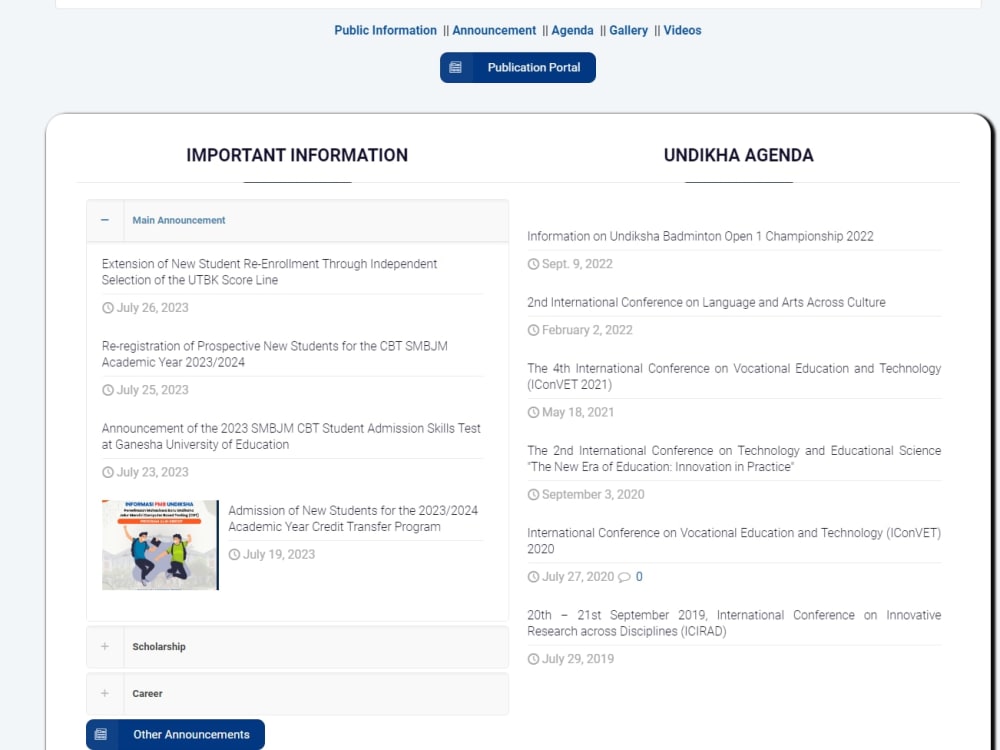The height and width of the screenshot is (750, 1000).
Task: Click the comment bubble icon on IConVET 2020
Action: [624, 577]
